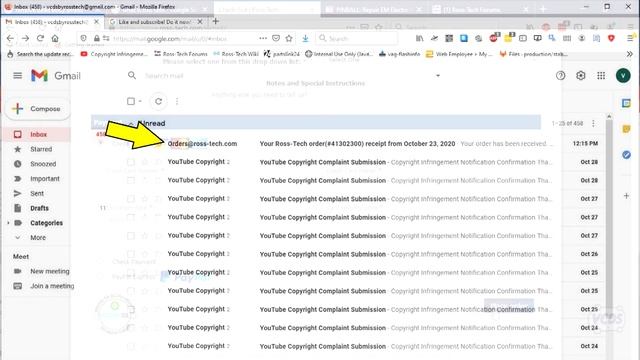Image resolution: width=640 pixels, height=360 pixels.
Task: Open Gmail main menu hamburger icon
Action: point(18,76)
